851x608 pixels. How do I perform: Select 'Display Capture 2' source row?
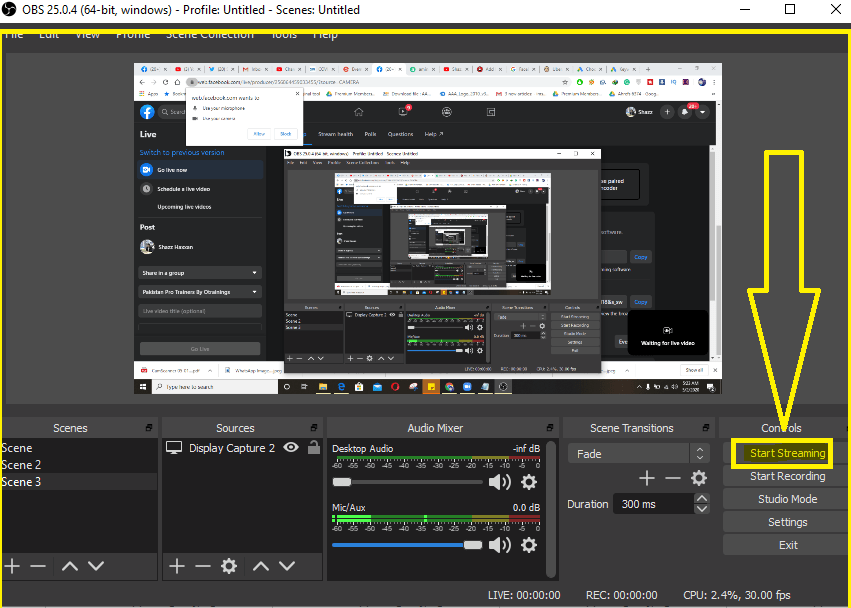point(242,448)
